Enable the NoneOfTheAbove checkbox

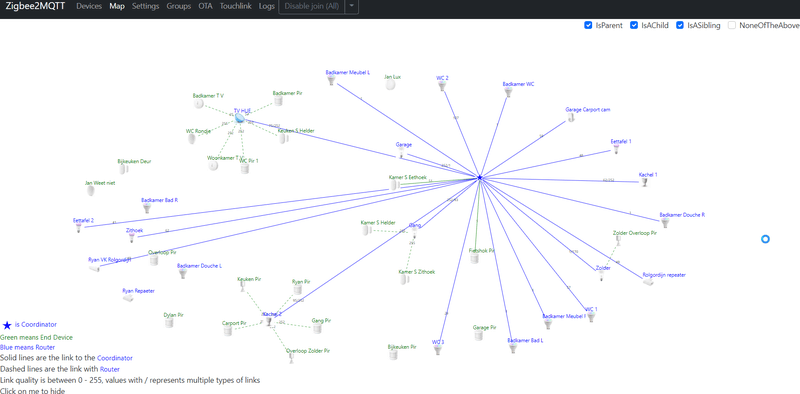tap(732, 26)
